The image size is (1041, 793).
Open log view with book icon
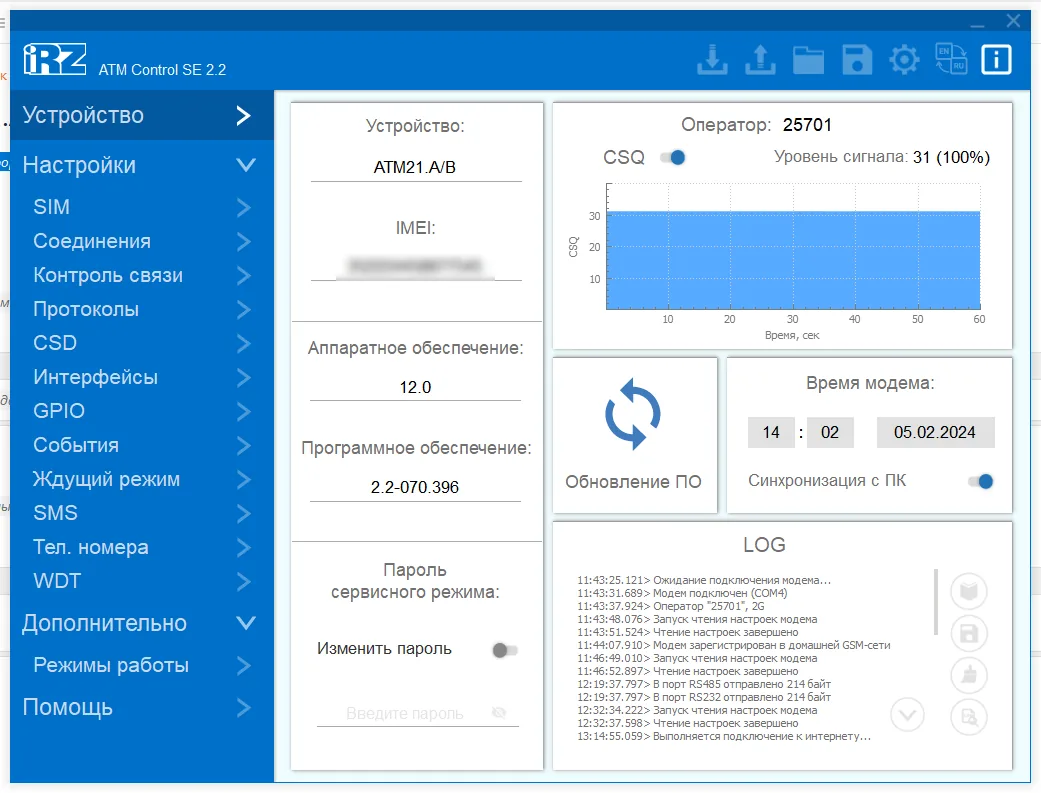click(969, 590)
